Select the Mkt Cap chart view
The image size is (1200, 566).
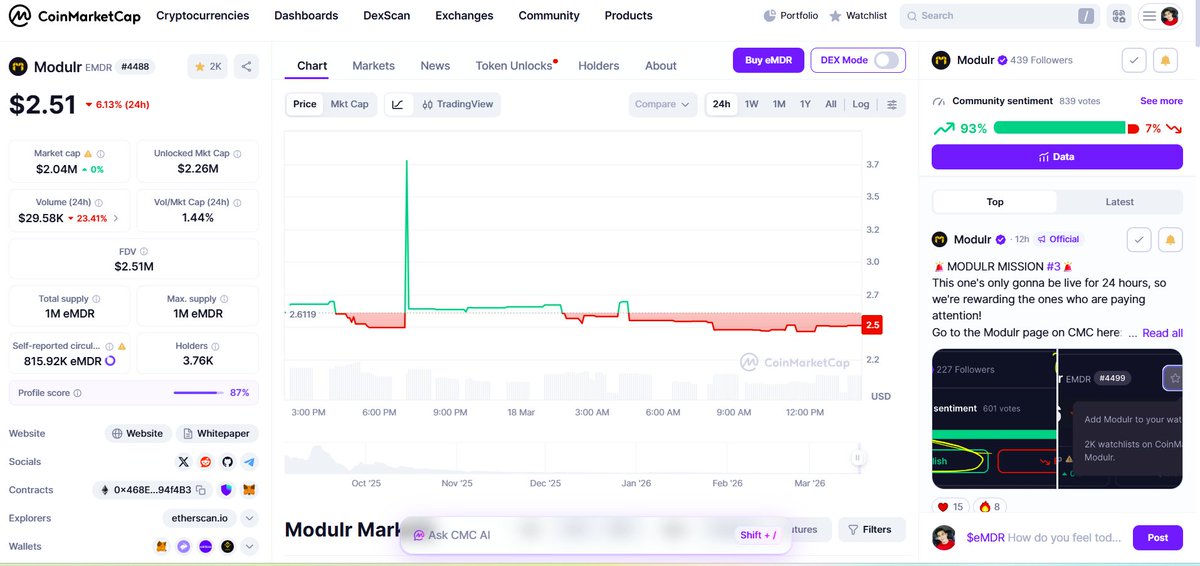click(350, 104)
